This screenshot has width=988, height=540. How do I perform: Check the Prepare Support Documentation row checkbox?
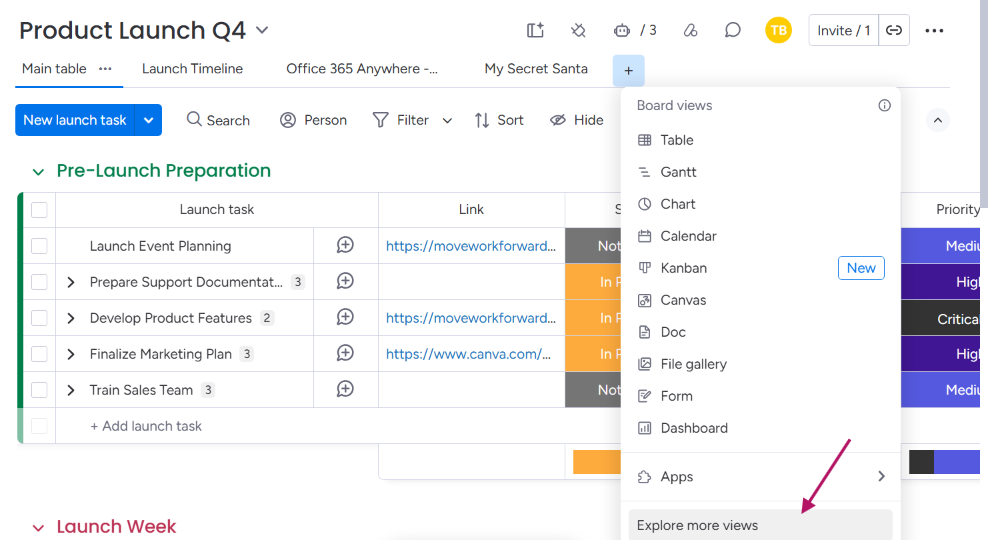point(39,282)
